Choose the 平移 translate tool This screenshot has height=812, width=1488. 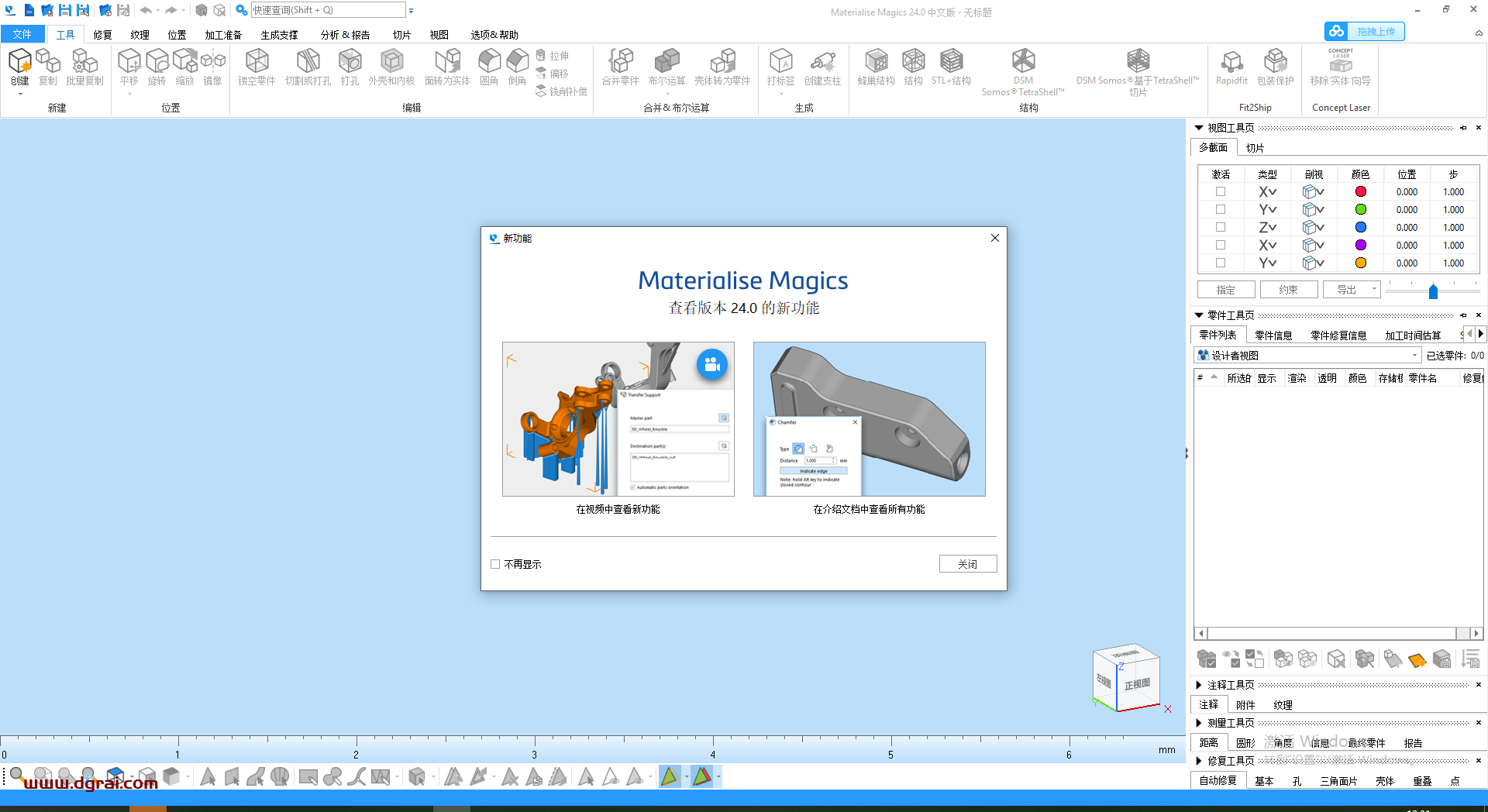point(129,67)
